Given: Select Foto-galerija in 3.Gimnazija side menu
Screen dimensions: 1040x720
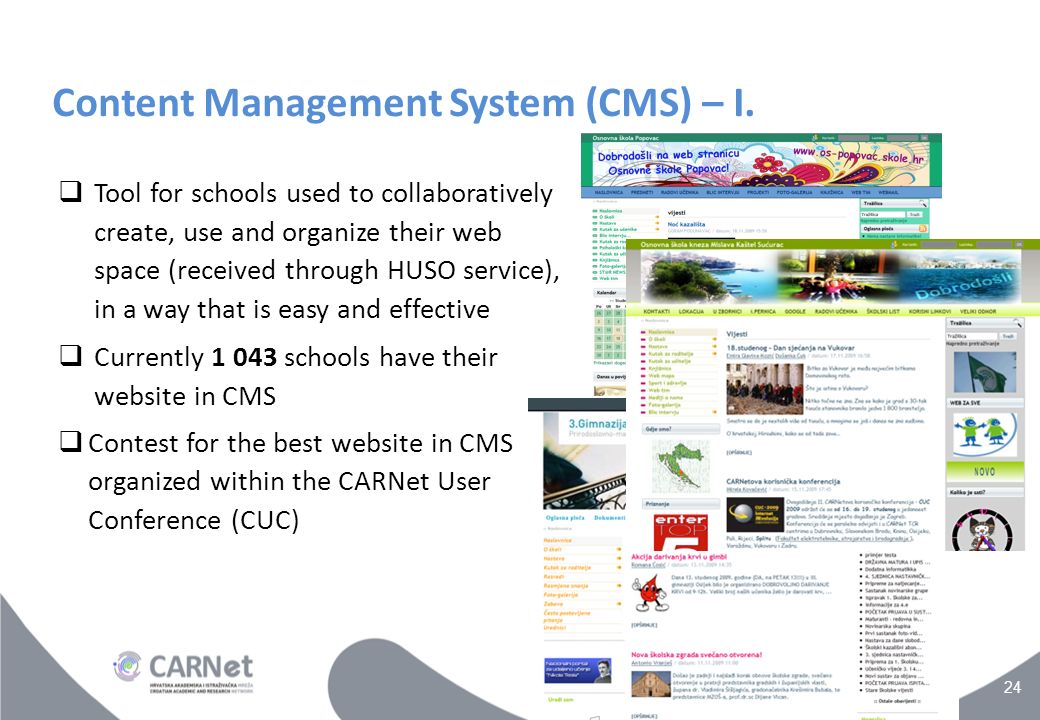Looking at the screenshot, I should 561,595.
